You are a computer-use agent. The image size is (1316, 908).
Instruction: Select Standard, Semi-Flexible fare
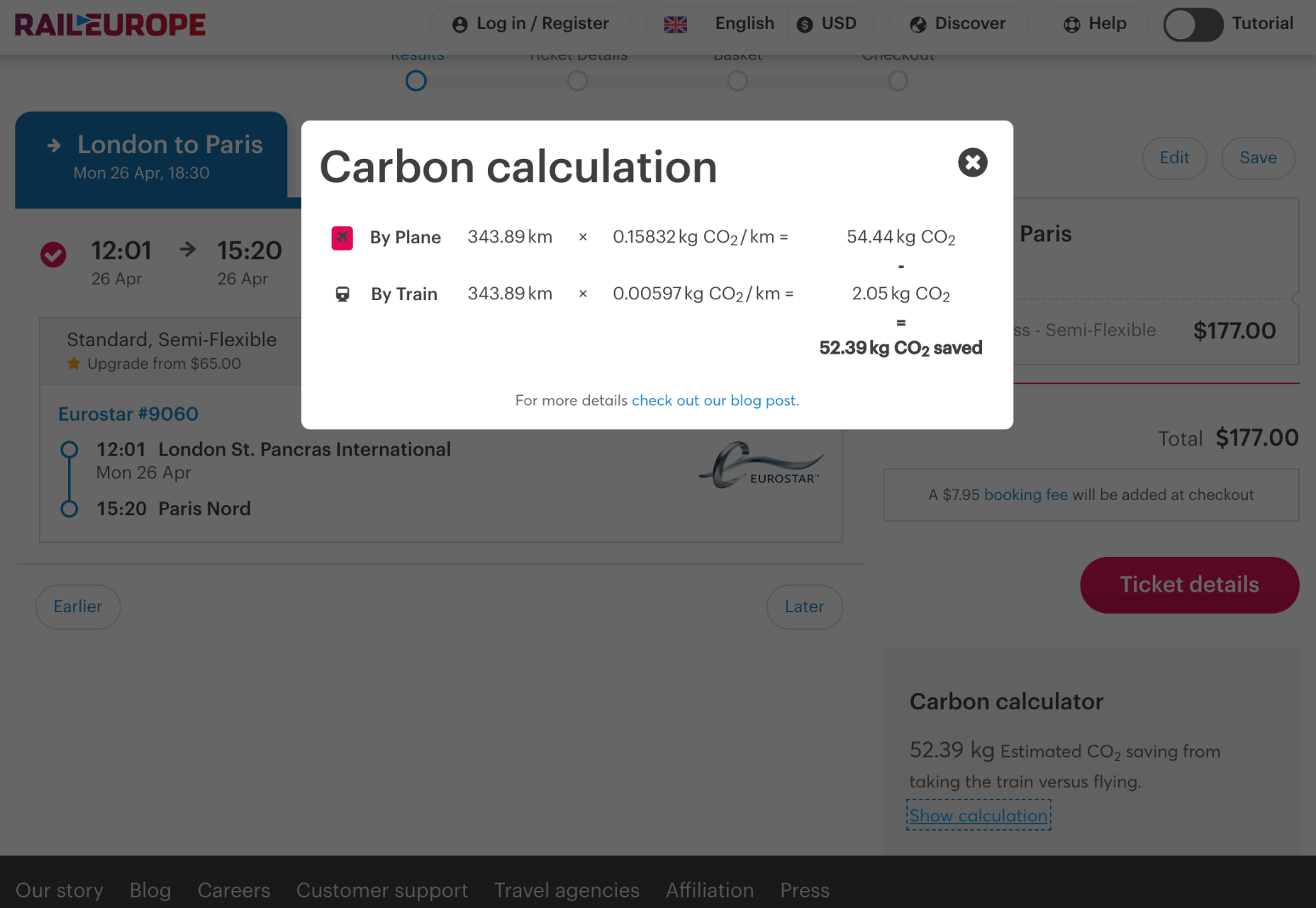coord(172,340)
